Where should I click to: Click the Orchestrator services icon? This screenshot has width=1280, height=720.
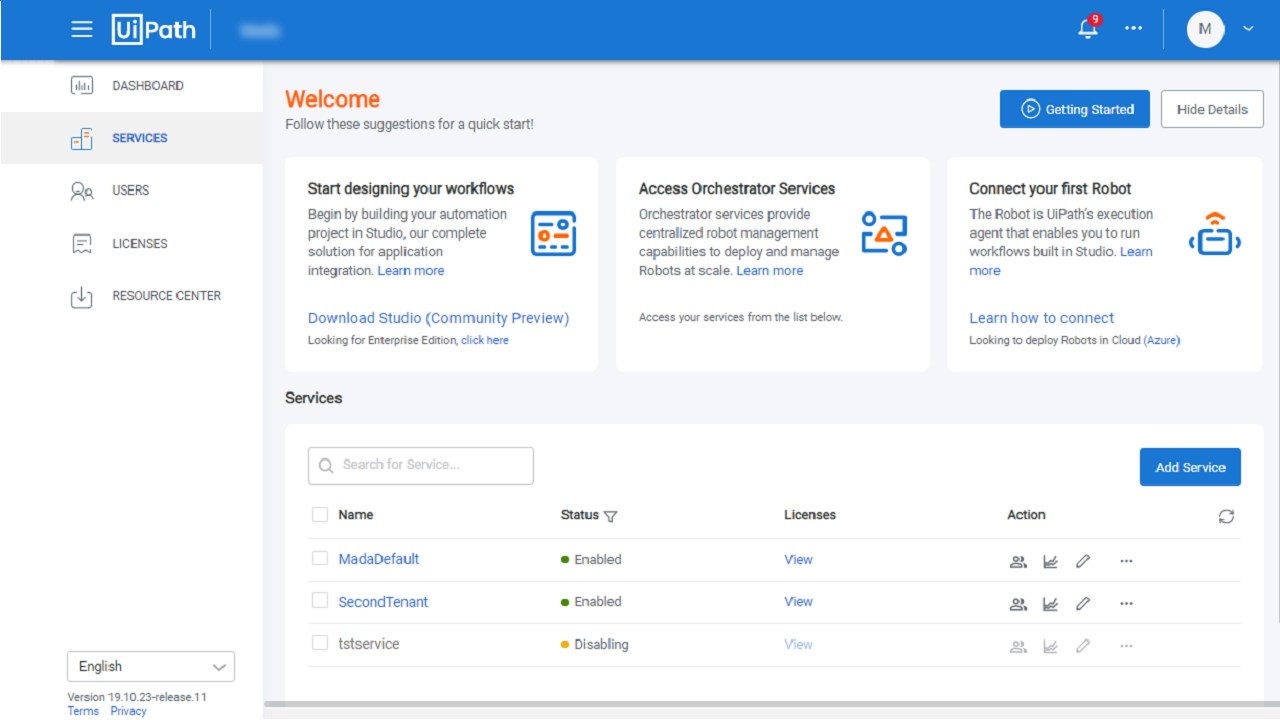point(884,233)
